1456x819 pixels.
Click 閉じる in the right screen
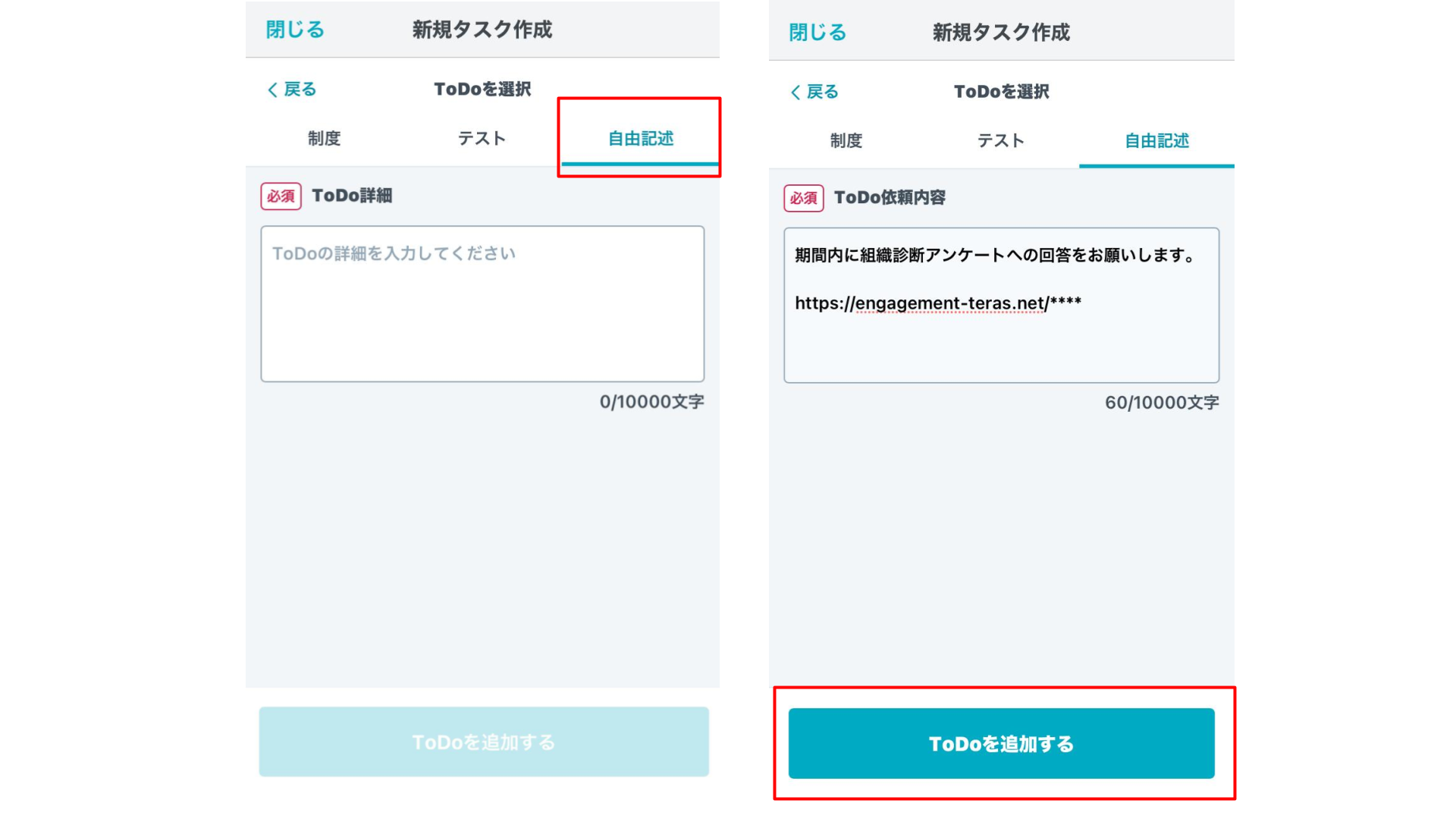point(817,32)
